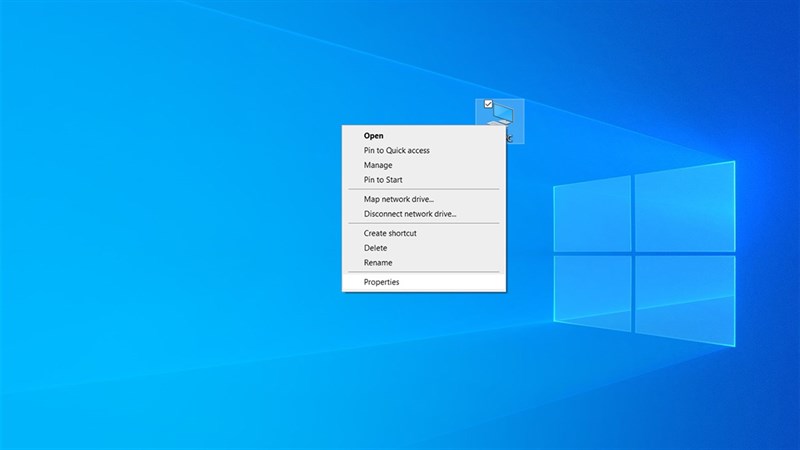
Task: Select Map network drive option
Action: point(399,199)
